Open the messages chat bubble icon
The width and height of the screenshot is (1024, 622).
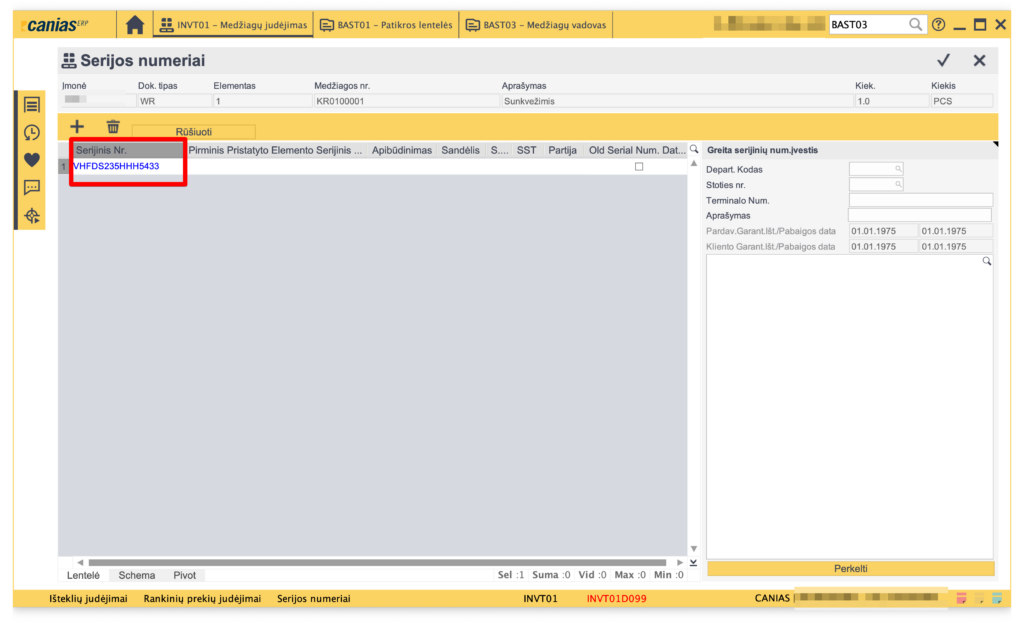pyautogui.click(x=32, y=187)
